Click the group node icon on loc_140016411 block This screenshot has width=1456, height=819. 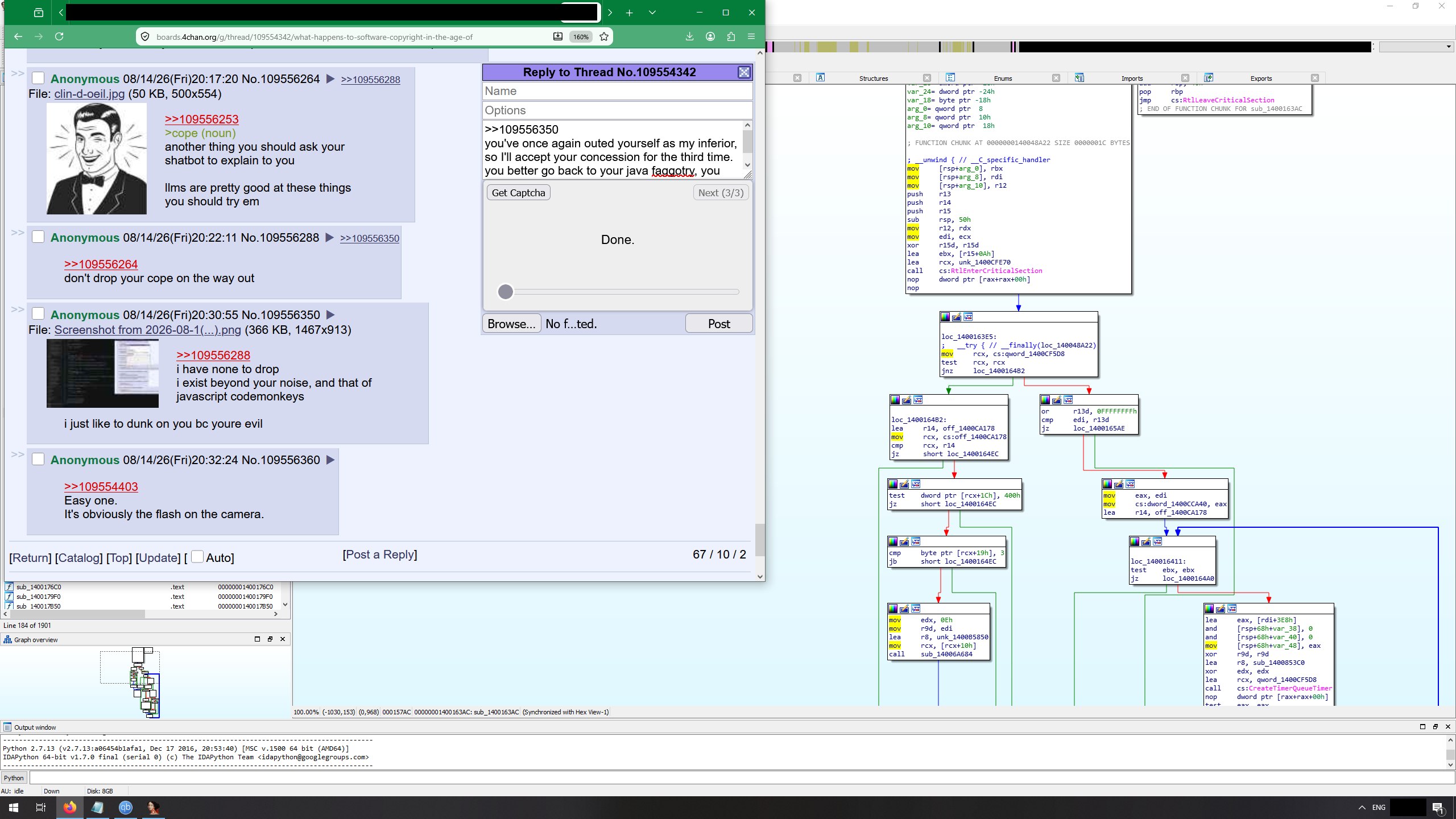coord(1157,541)
